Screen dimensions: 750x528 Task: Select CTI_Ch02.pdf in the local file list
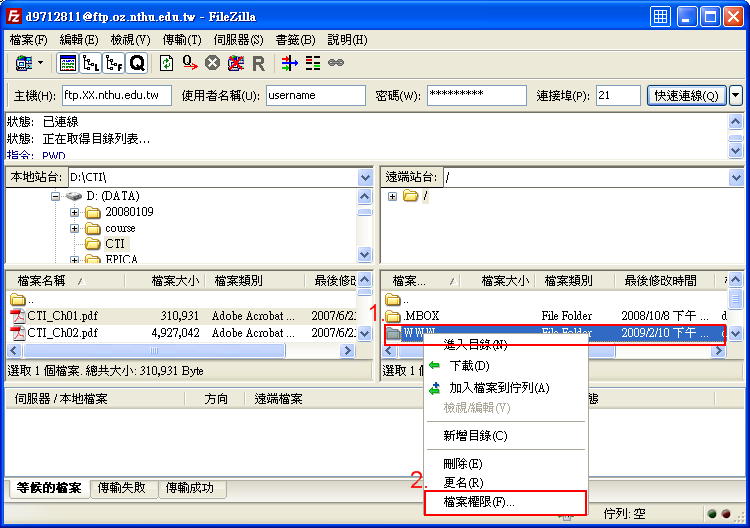tap(62, 333)
